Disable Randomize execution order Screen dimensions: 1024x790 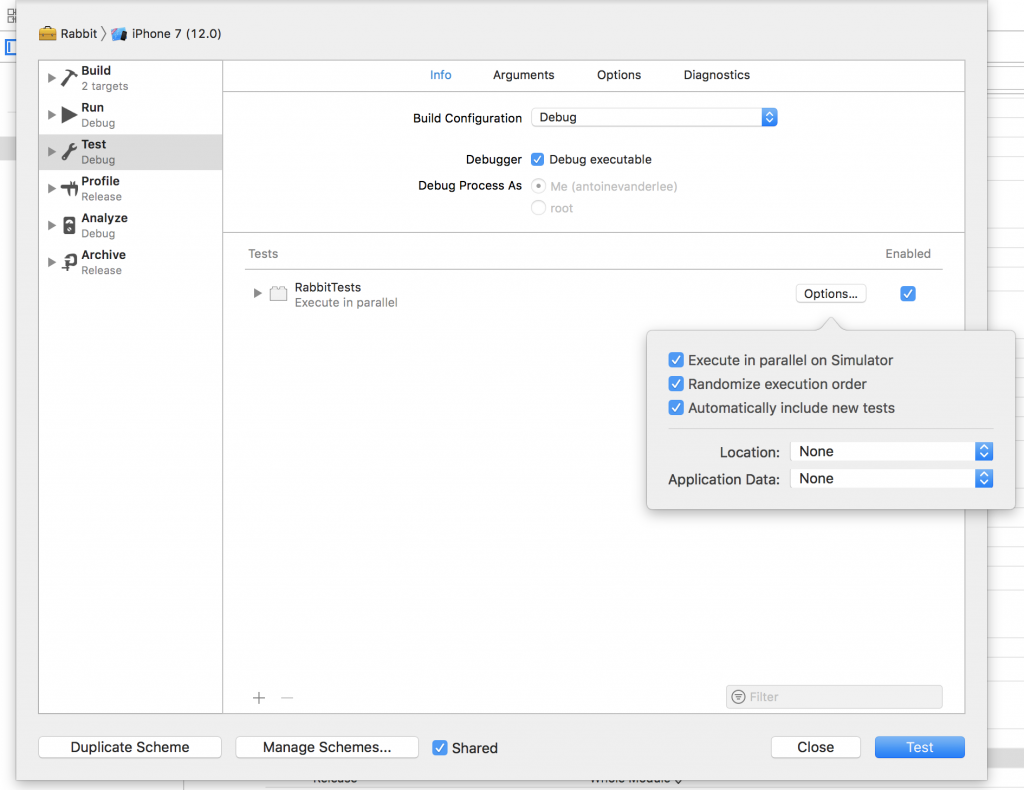tap(676, 384)
